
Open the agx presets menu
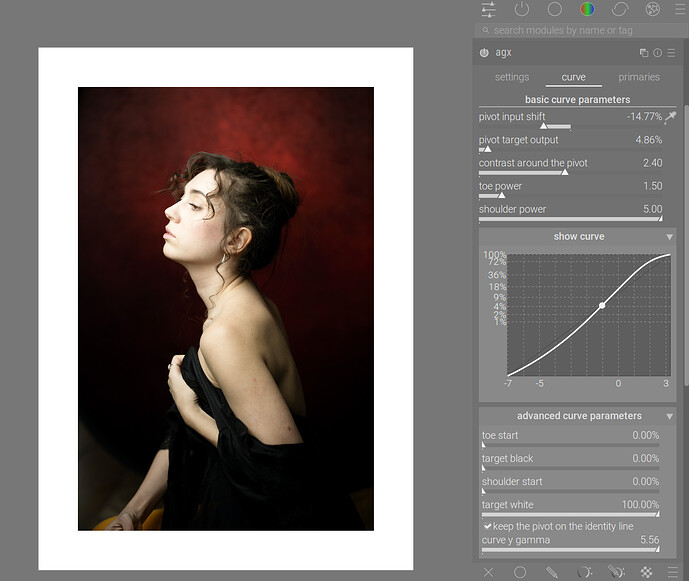pos(672,53)
